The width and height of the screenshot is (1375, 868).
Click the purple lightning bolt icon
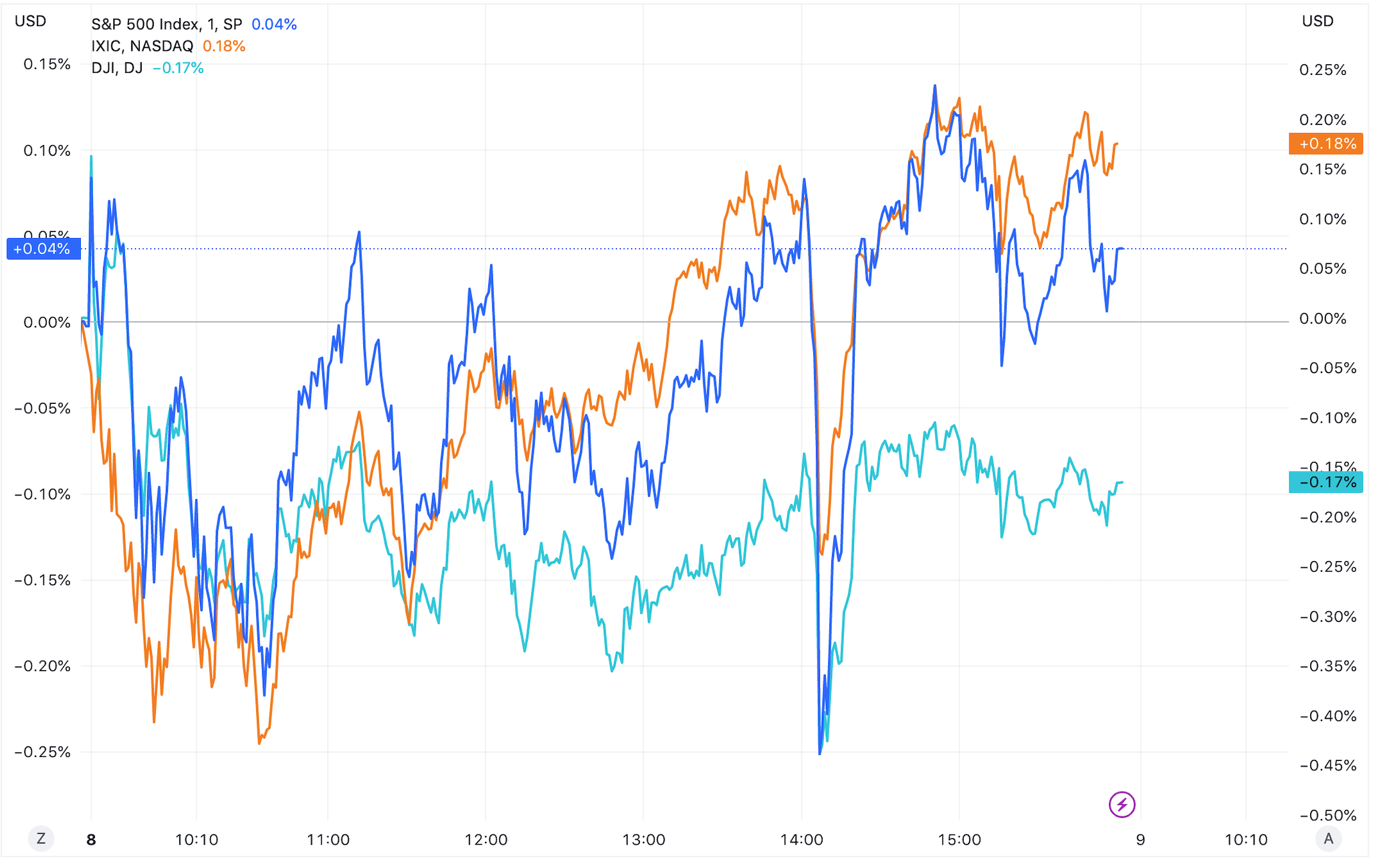(1122, 804)
